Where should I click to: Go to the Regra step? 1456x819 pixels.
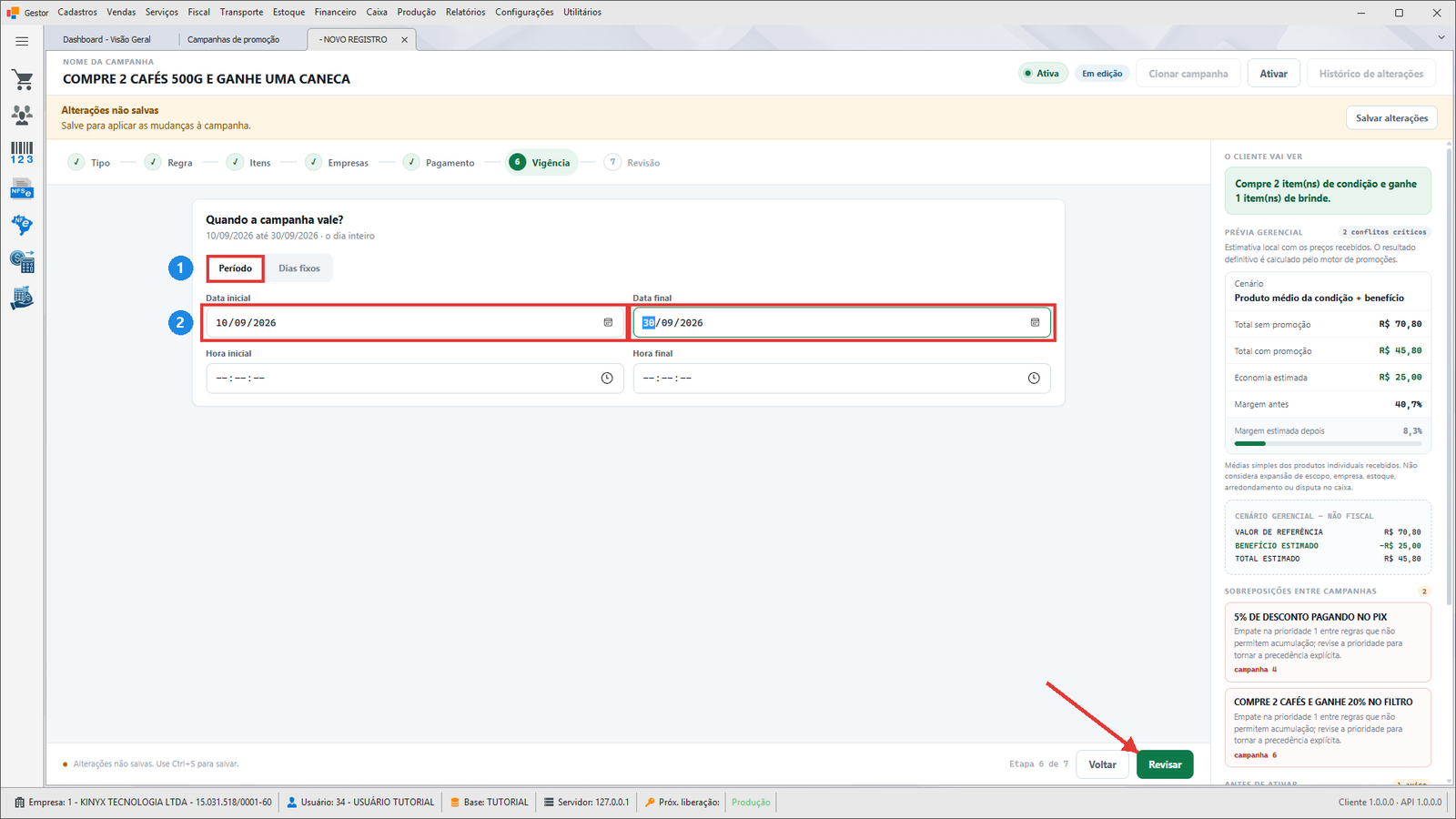coord(168,163)
